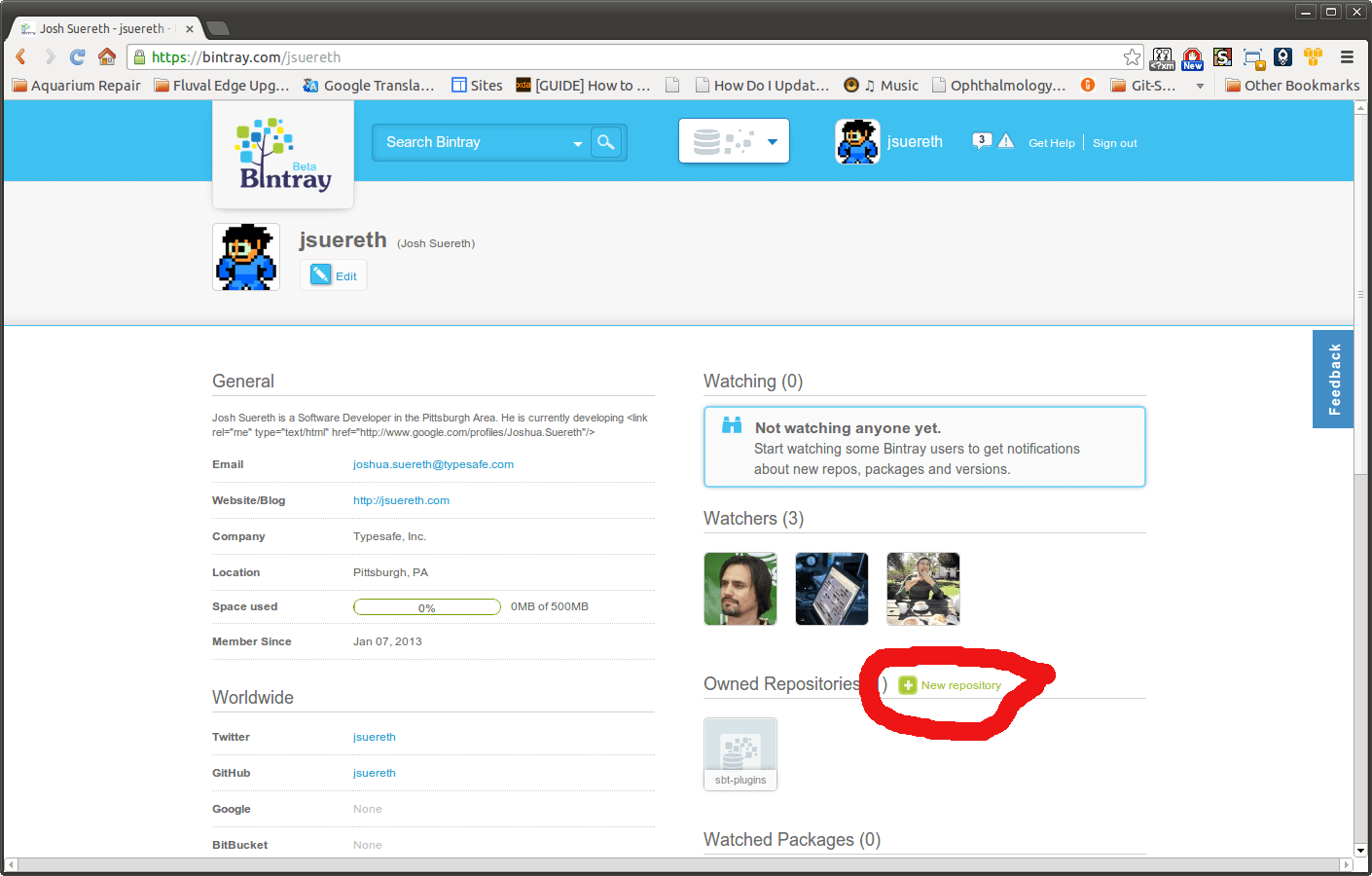Click the Typesafe, Inc. company text
The image size is (1372, 876).
click(389, 536)
